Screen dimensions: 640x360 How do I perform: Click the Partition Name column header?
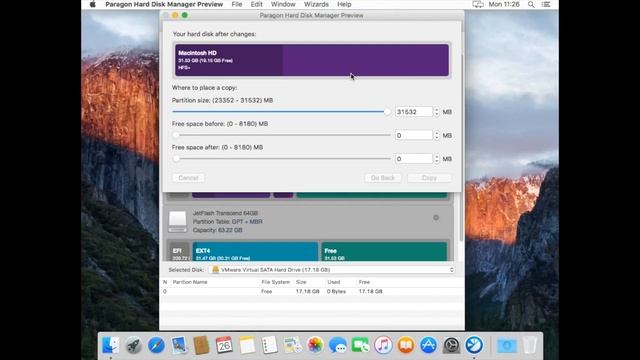pos(190,282)
